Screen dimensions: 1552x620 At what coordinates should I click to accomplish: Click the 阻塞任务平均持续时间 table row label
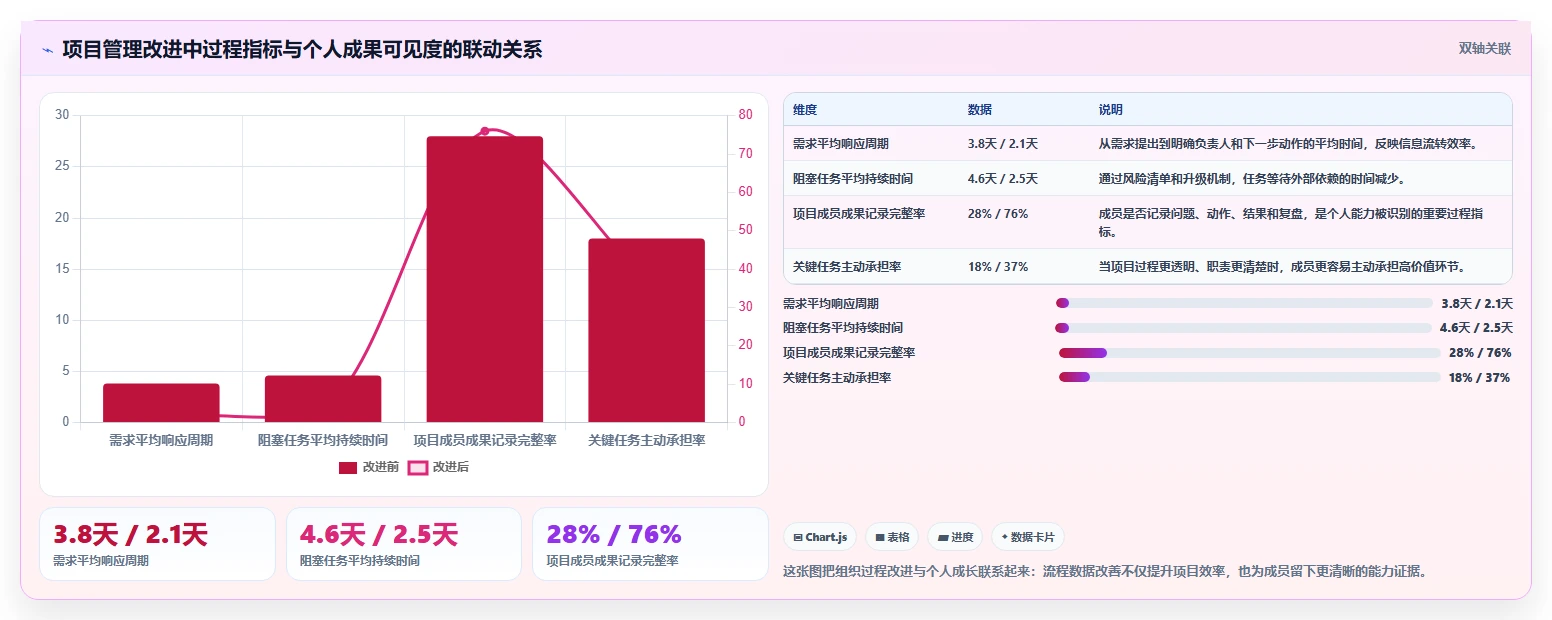coord(853,179)
